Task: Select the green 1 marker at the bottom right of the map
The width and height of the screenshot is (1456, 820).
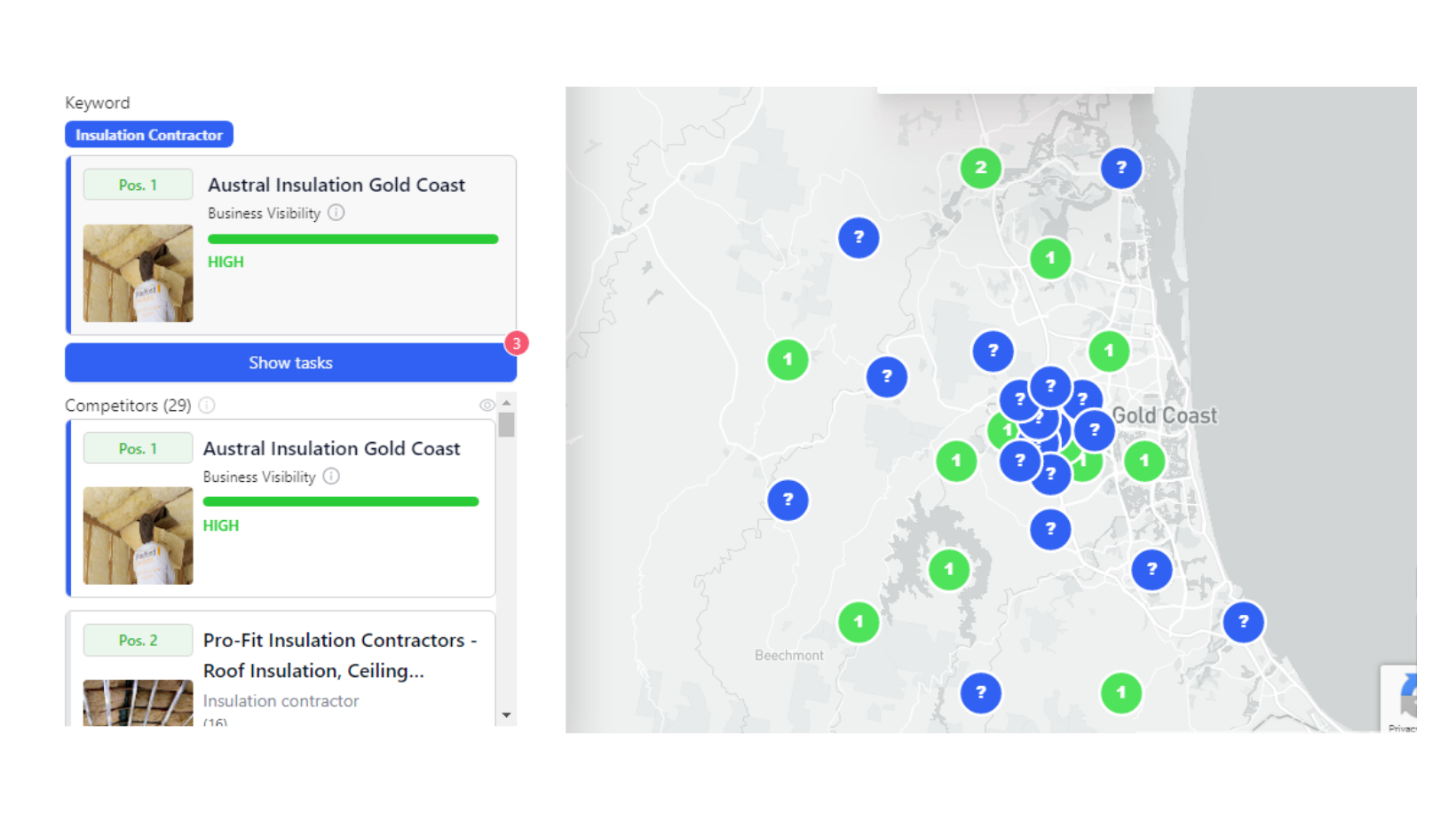Action: pyautogui.click(x=1120, y=692)
